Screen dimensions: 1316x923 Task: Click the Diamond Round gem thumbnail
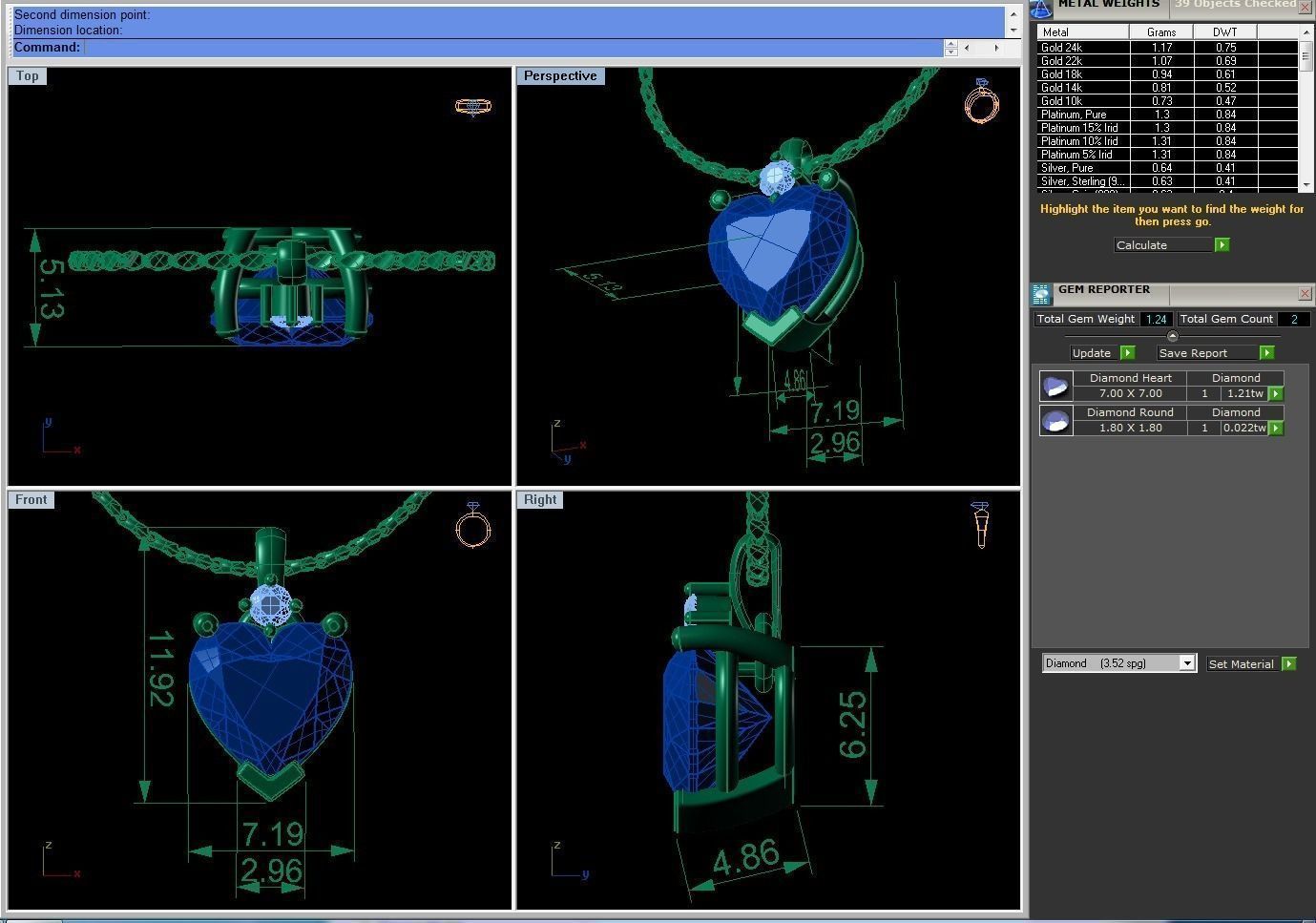pyautogui.click(x=1055, y=420)
